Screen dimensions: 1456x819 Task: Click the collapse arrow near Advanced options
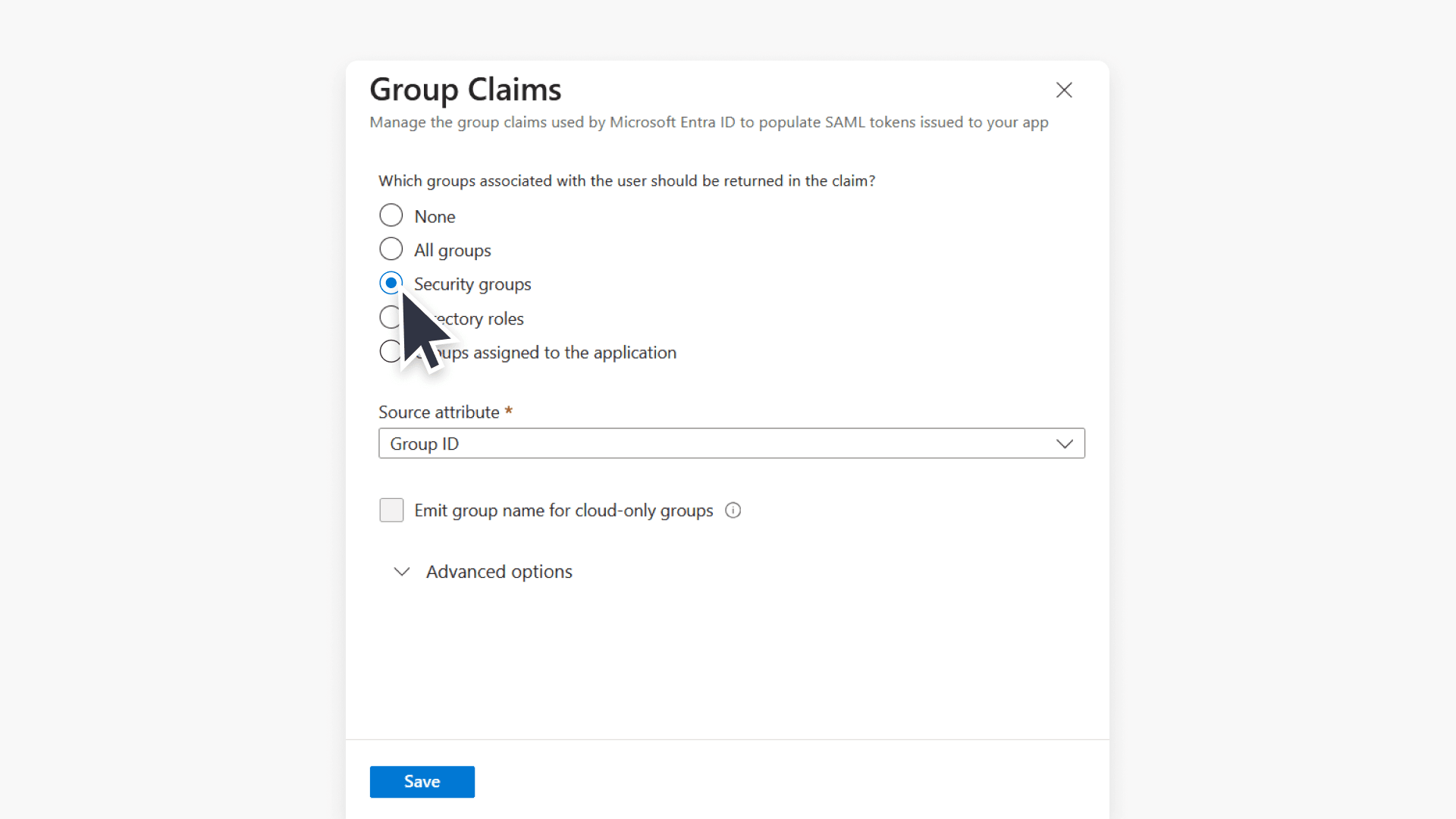(x=401, y=572)
